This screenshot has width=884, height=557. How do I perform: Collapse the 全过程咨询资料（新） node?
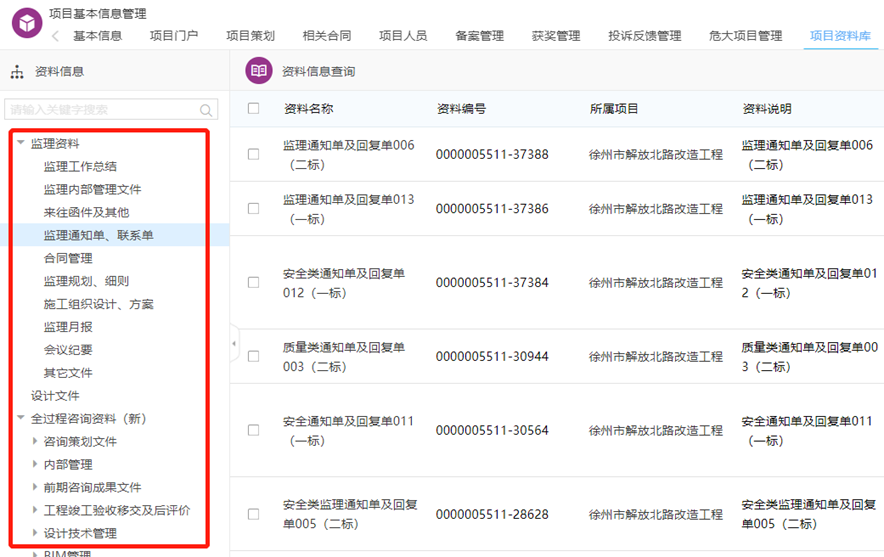click(x=21, y=419)
